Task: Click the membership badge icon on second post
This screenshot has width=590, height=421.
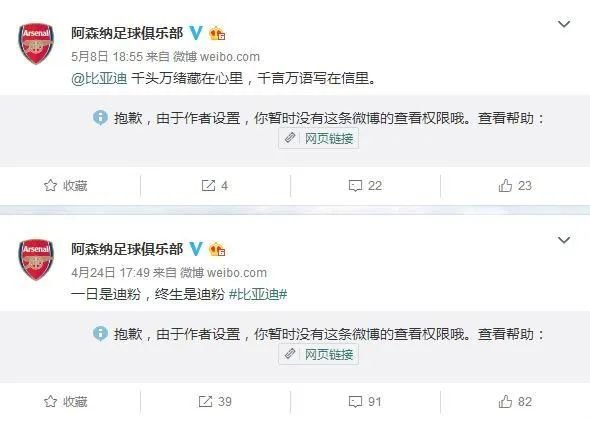Action: pos(217,249)
